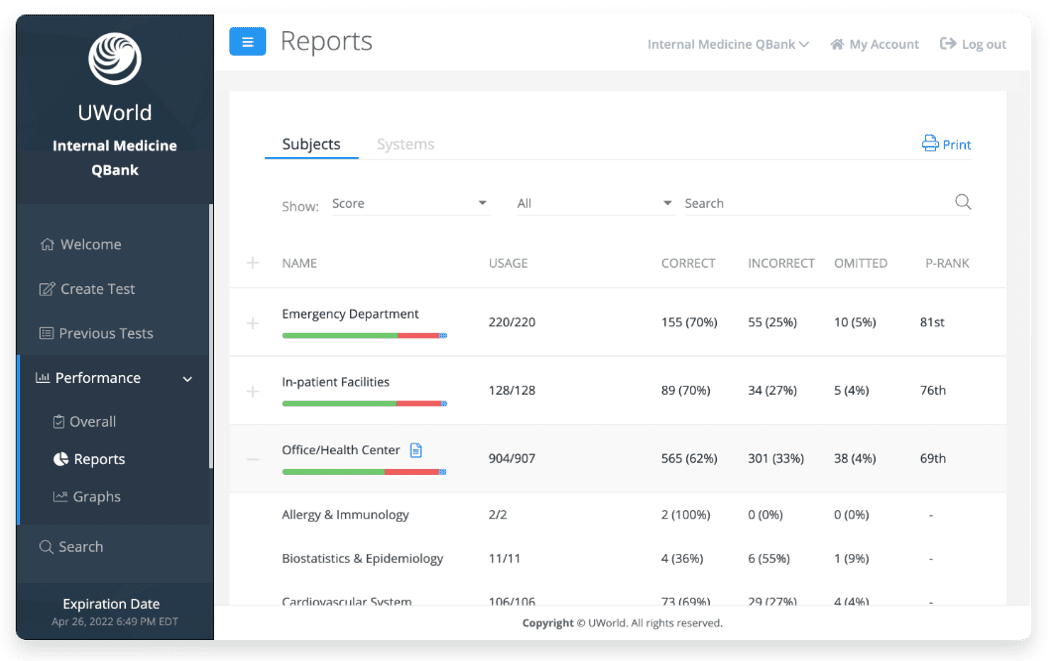Open the All filter dropdown
Screen dimensions: 1055x661
(x=594, y=203)
